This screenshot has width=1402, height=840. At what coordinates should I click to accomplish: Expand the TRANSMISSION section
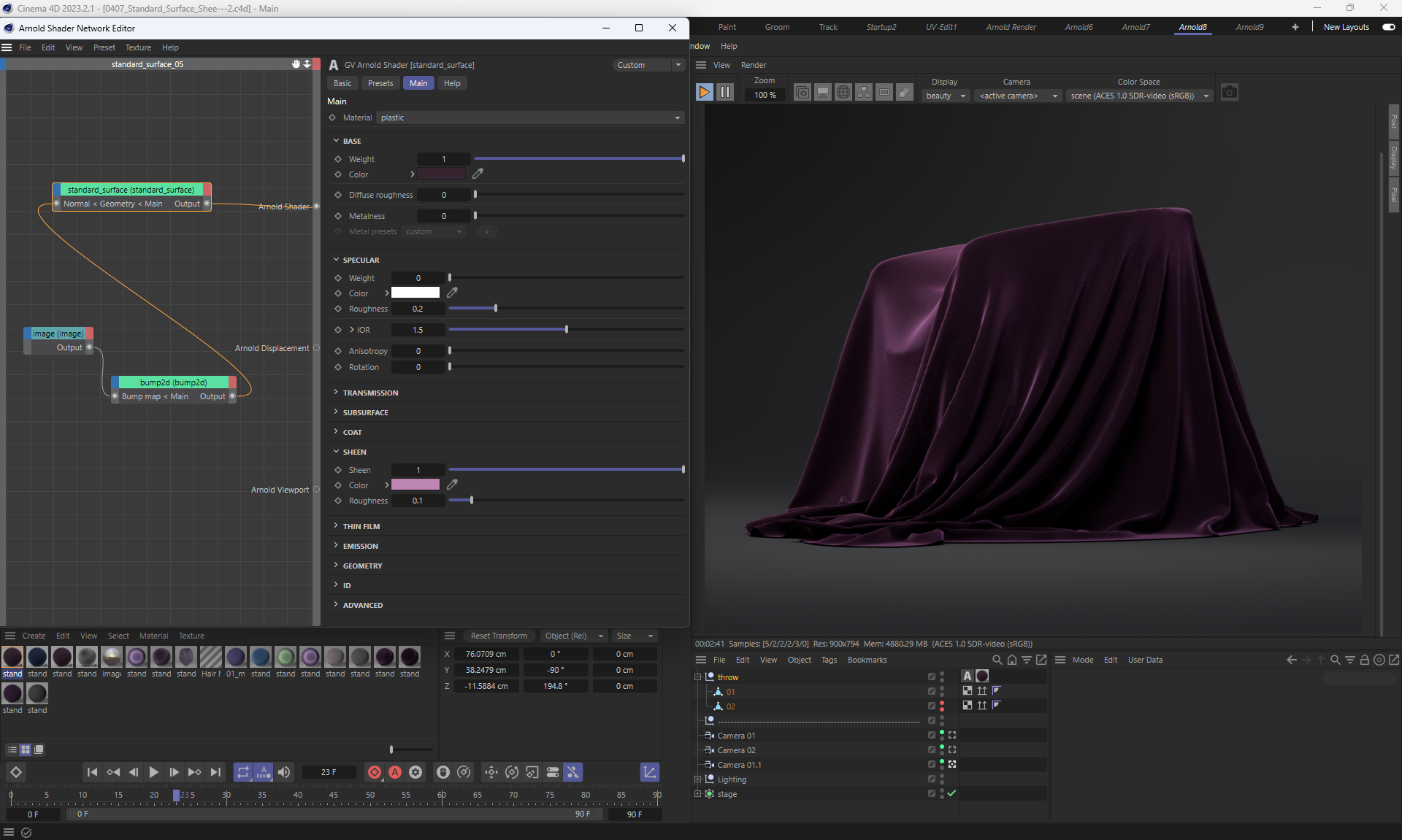click(370, 393)
